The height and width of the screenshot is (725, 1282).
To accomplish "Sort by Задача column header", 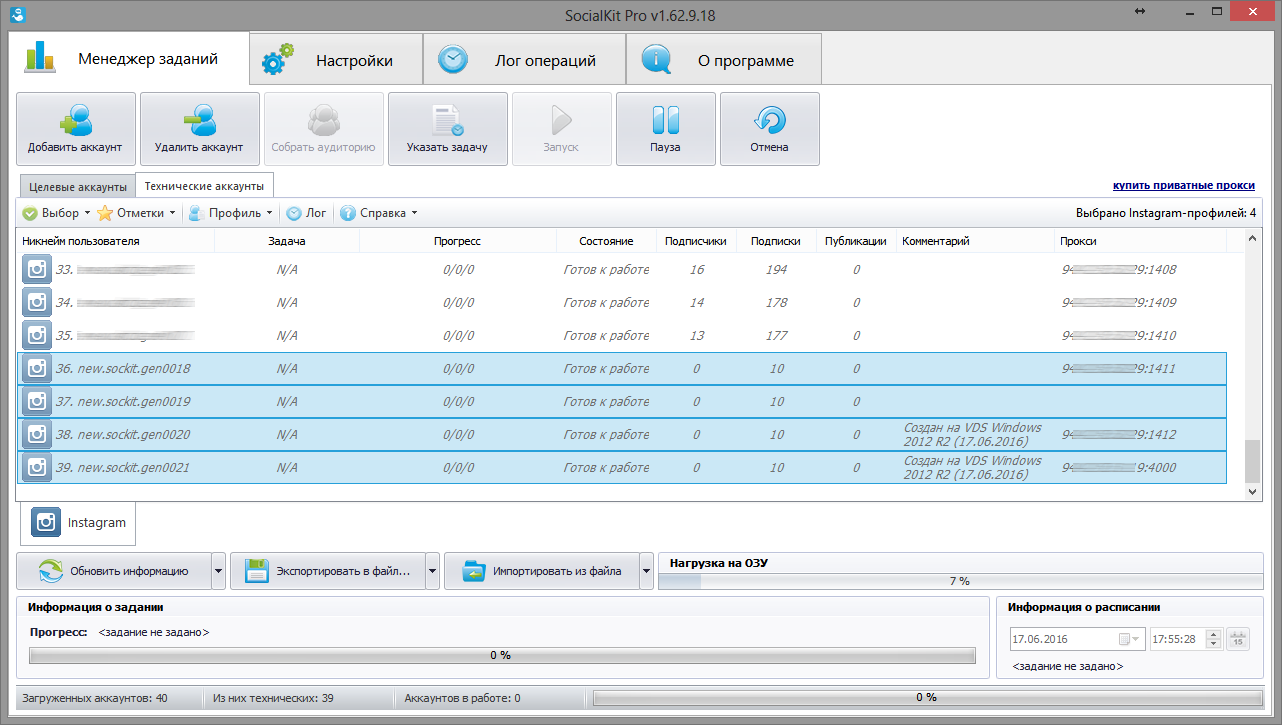I will click(287, 241).
